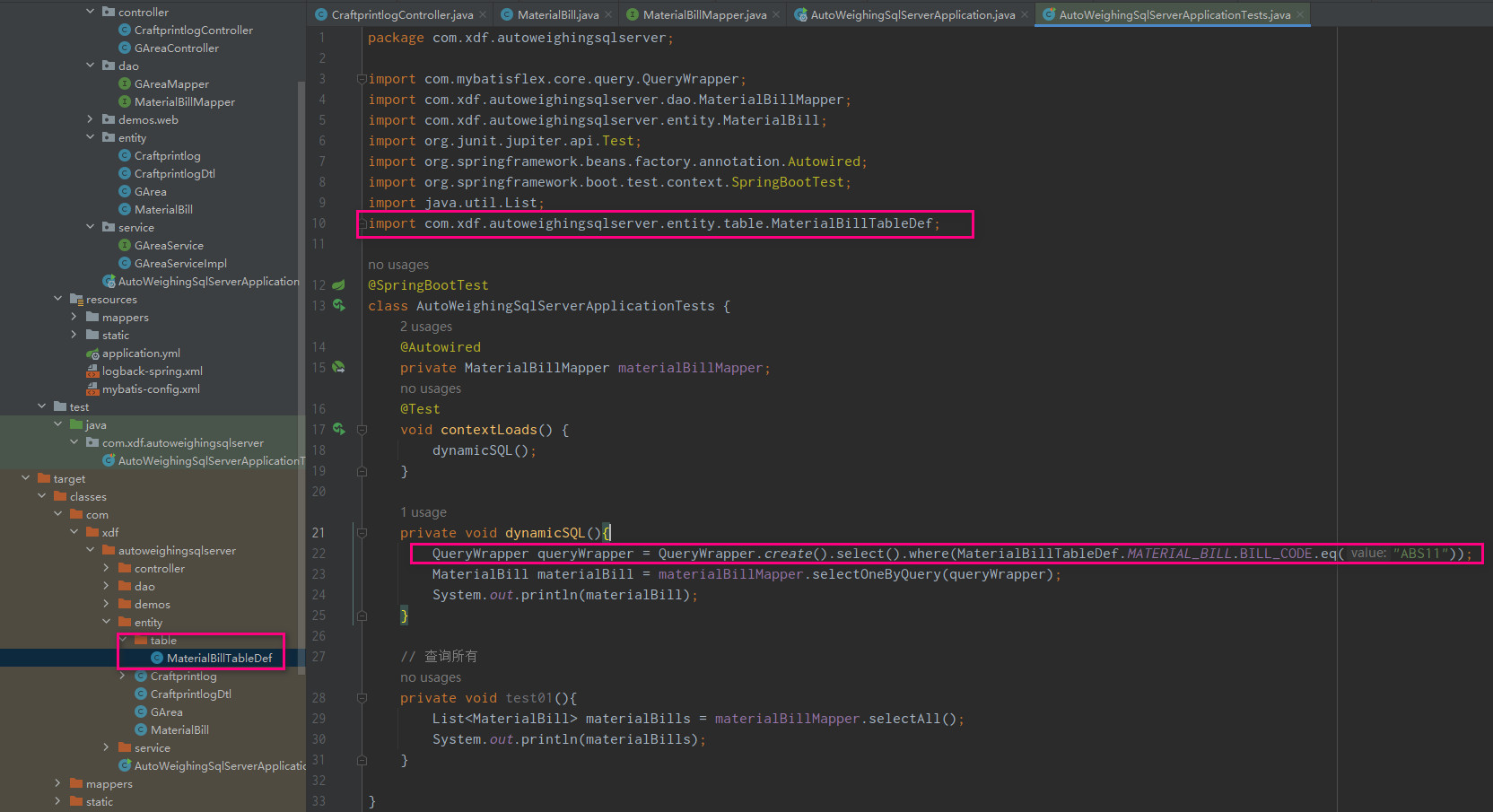Open CraftprintlogDtl under source entity
1493x812 pixels.
point(174,174)
